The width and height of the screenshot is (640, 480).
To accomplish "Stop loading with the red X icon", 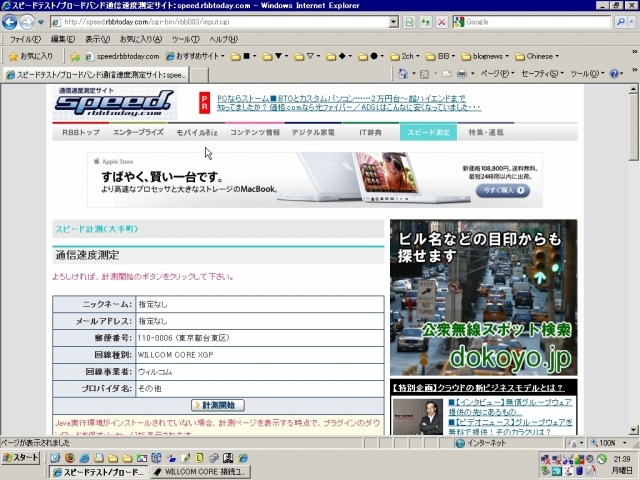I will [442, 22].
